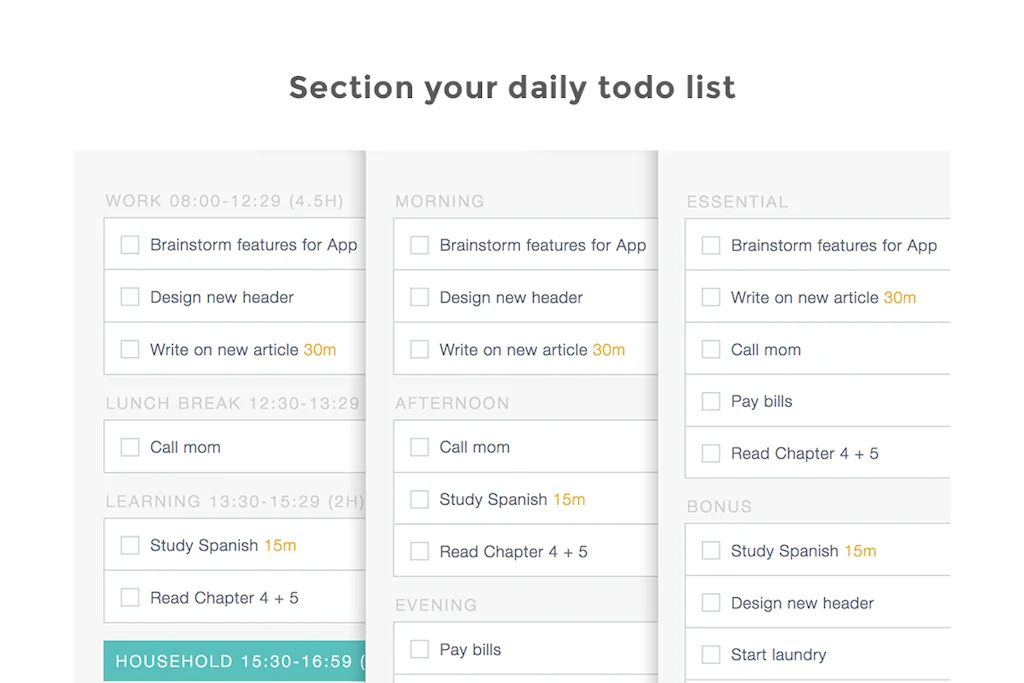
Task: Click the 'Bonus' section heading
Action: click(719, 507)
